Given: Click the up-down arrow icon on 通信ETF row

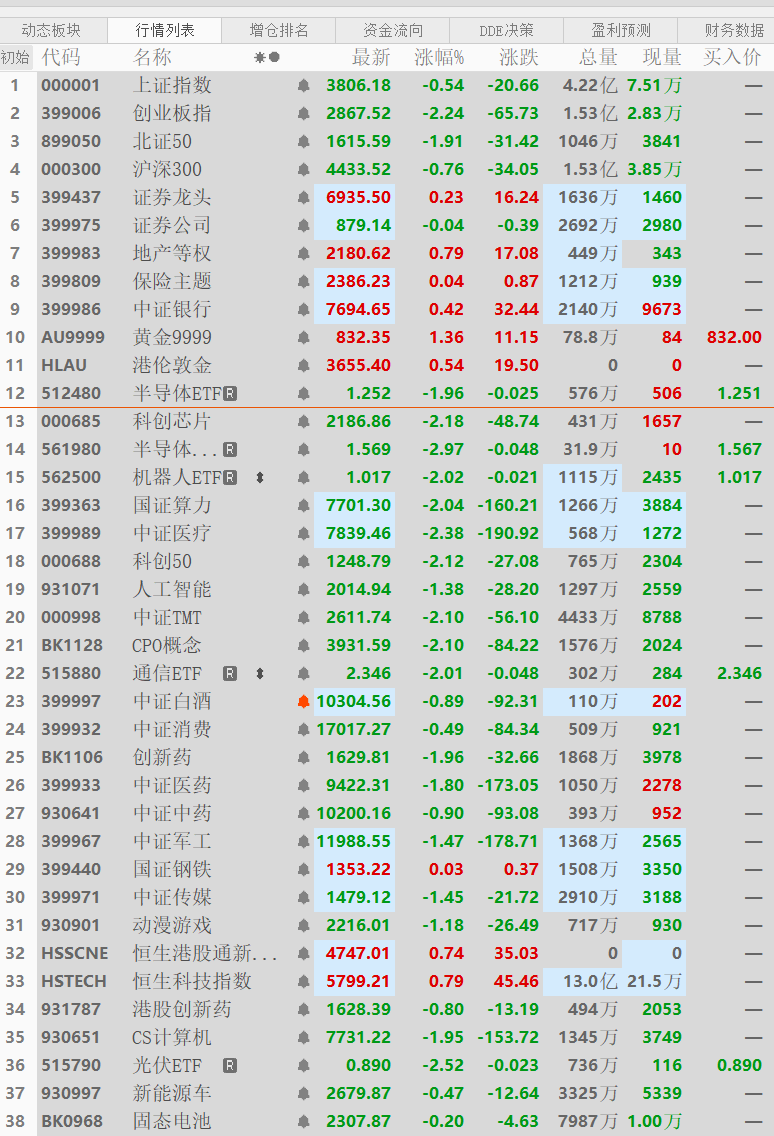Looking at the screenshot, I should (x=259, y=674).
